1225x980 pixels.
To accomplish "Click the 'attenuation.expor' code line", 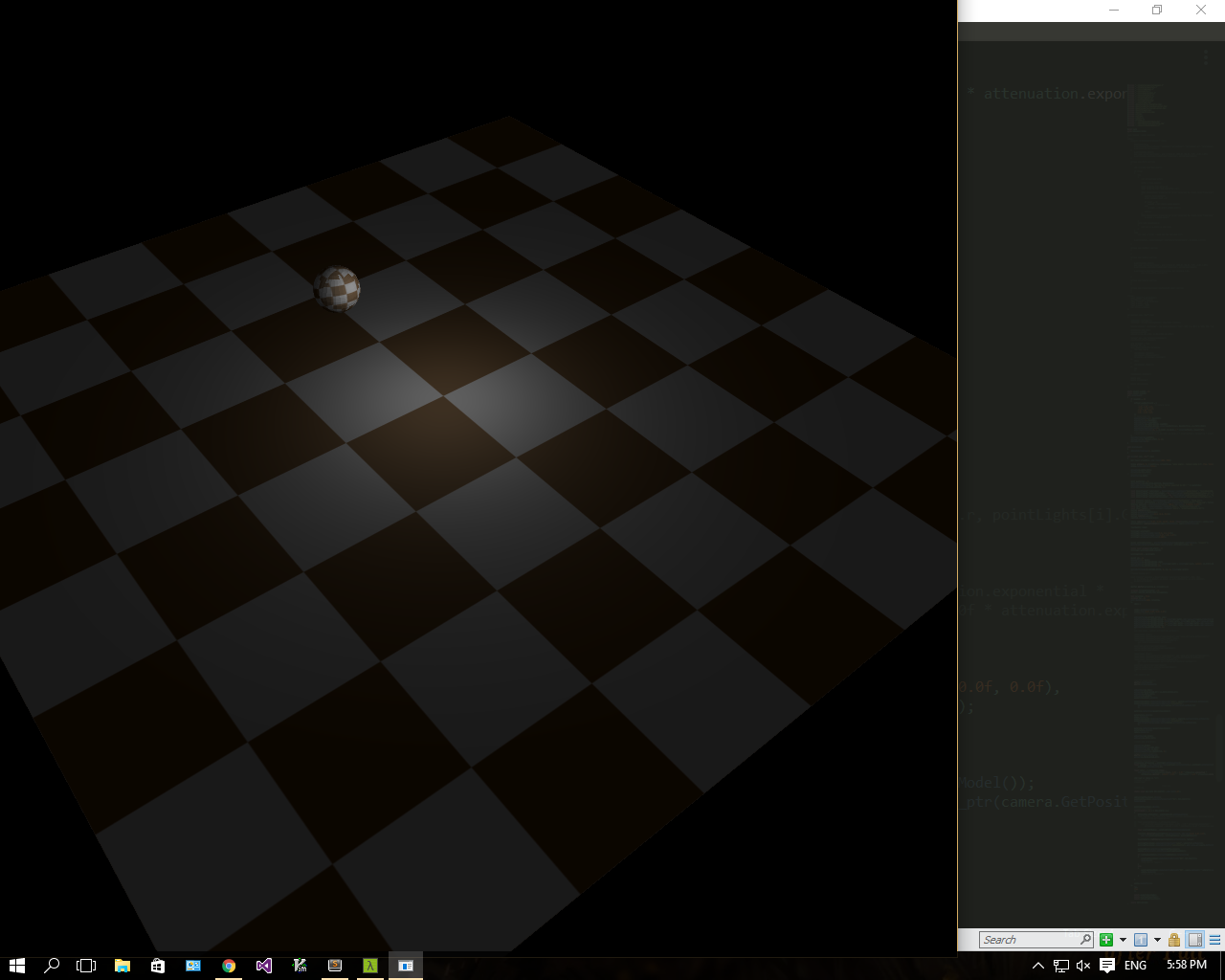I will [1056, 94].
